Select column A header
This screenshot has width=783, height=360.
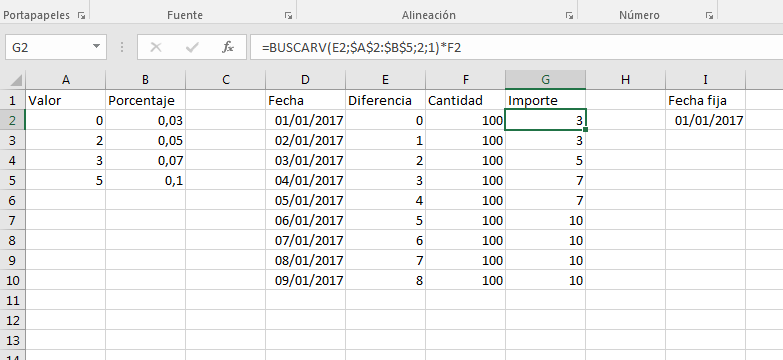[65, 80]
